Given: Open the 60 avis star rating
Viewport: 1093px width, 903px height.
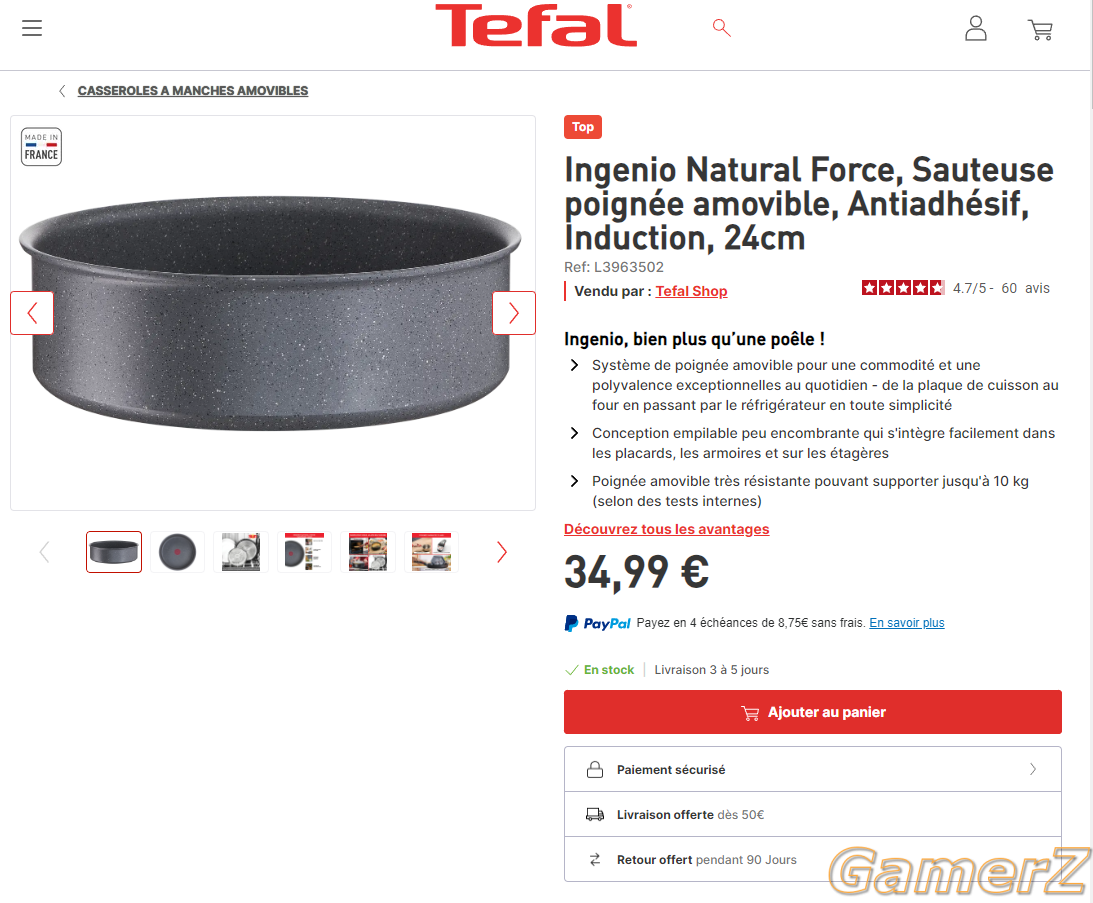Looking at the screenshot, I should (x=956, y=288).
